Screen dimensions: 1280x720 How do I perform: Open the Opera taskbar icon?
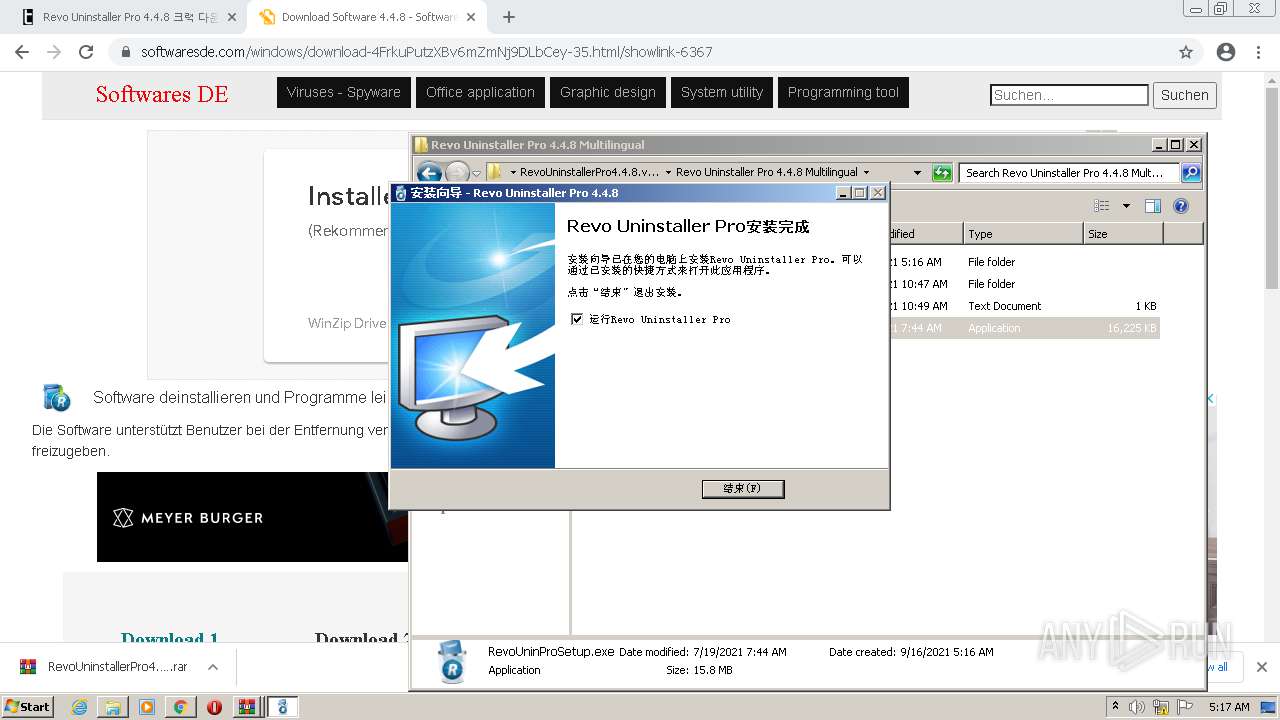[x=214, y=707]
